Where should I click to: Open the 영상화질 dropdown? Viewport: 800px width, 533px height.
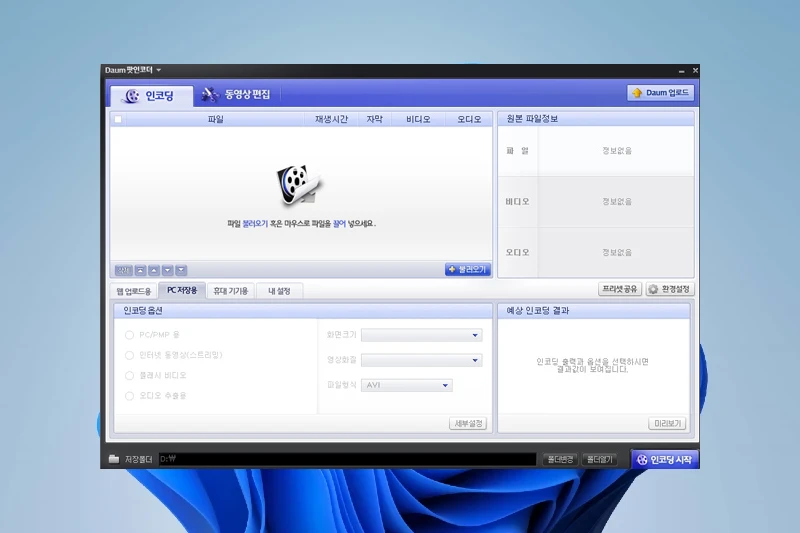(x=421, y=360)
